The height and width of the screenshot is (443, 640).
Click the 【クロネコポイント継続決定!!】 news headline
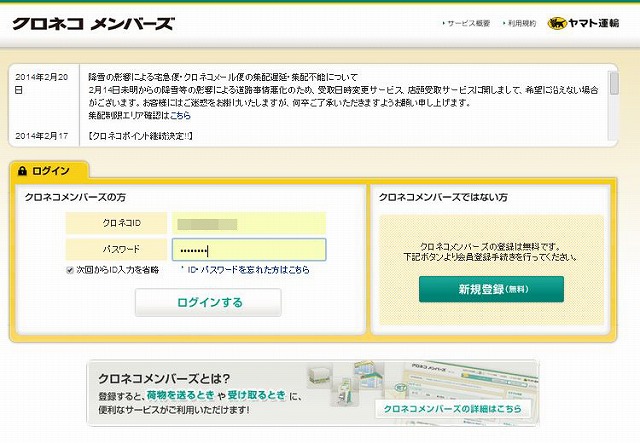pos(140,136)
